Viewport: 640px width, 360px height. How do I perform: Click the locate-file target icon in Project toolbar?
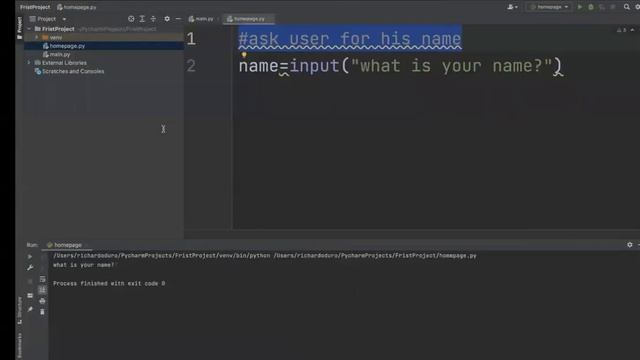coord(131,19)
